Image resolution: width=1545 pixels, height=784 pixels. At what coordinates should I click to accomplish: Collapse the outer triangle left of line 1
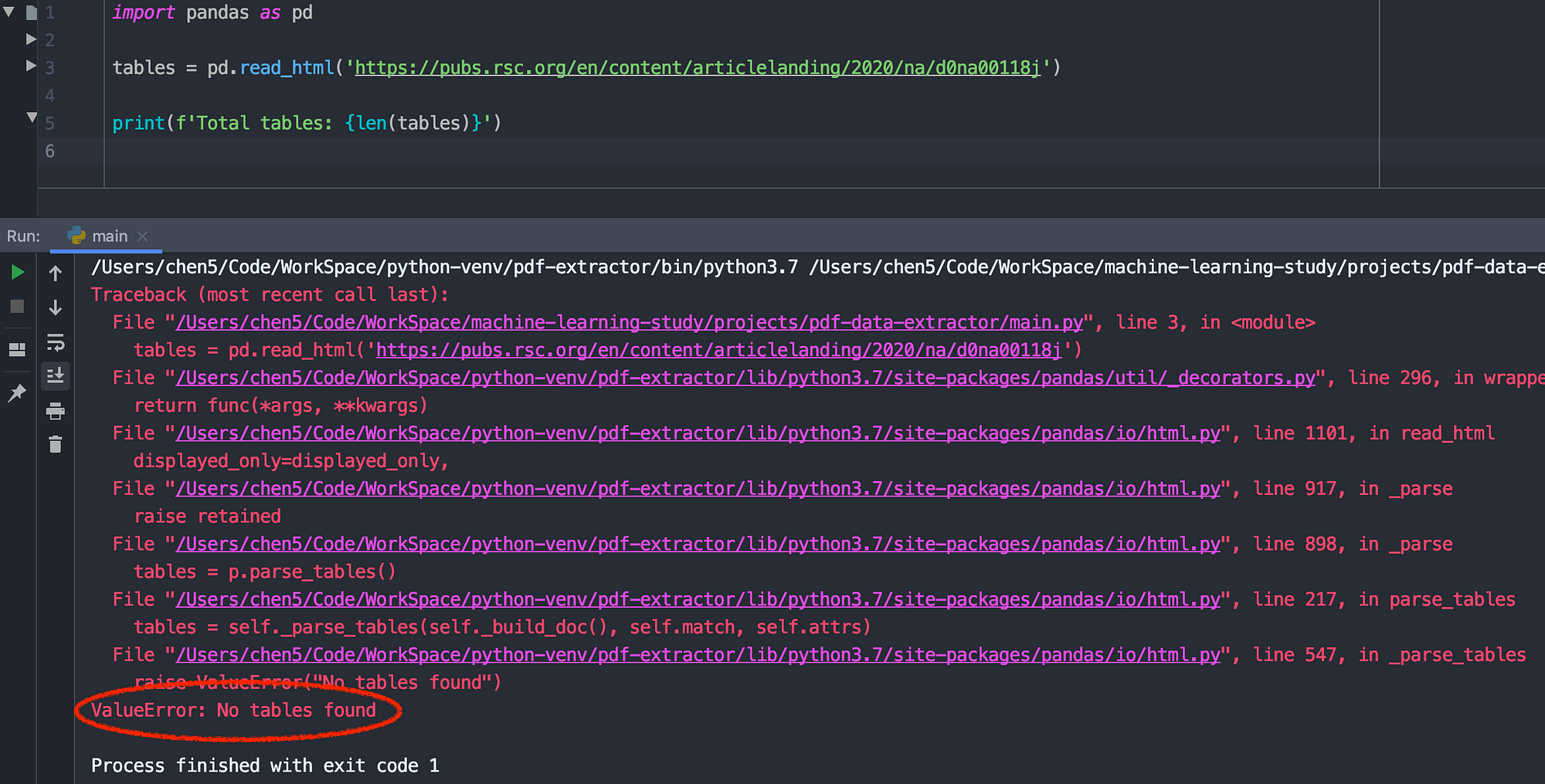9,12
